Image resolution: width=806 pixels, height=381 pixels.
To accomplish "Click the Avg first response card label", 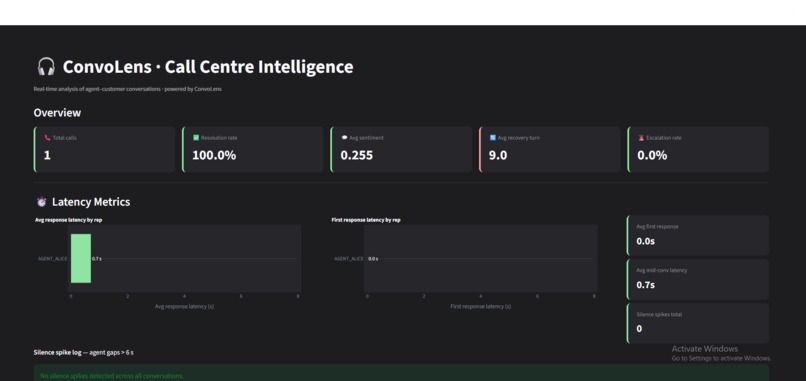I will coord(657,227).
